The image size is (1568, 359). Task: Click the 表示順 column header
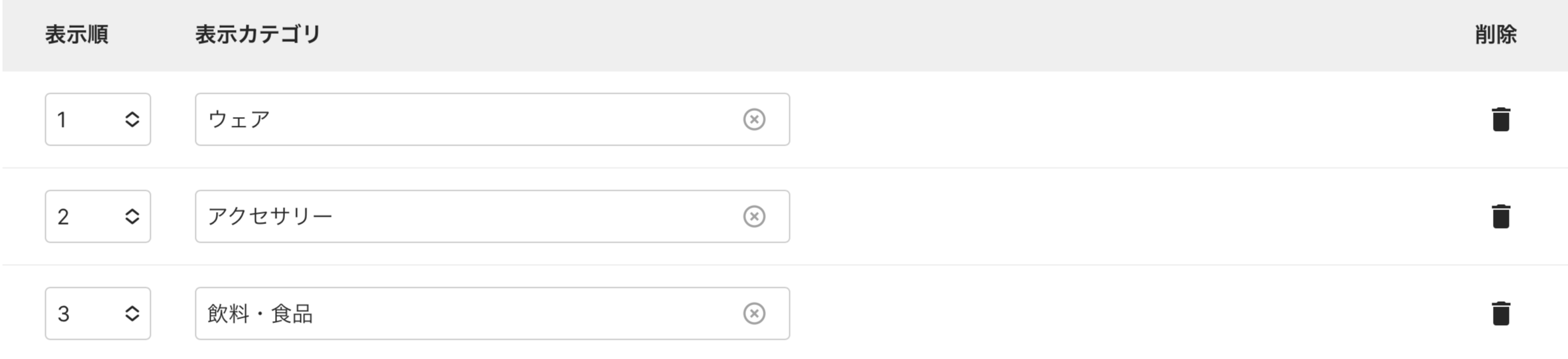[76, 35]
